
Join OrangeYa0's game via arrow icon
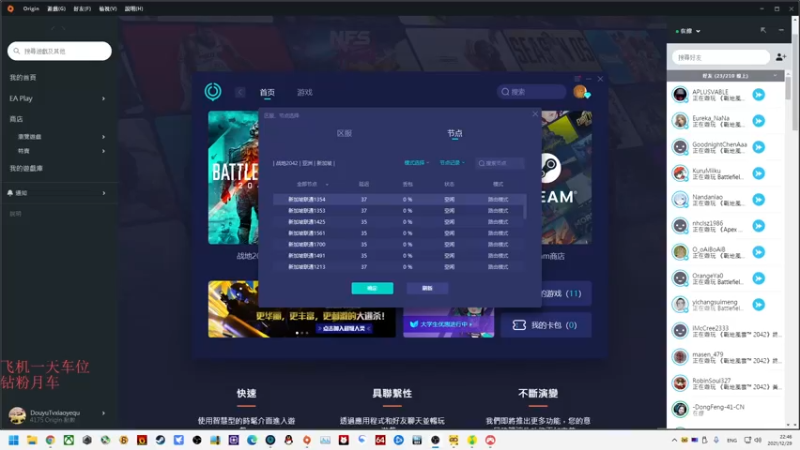coord(759,278)
